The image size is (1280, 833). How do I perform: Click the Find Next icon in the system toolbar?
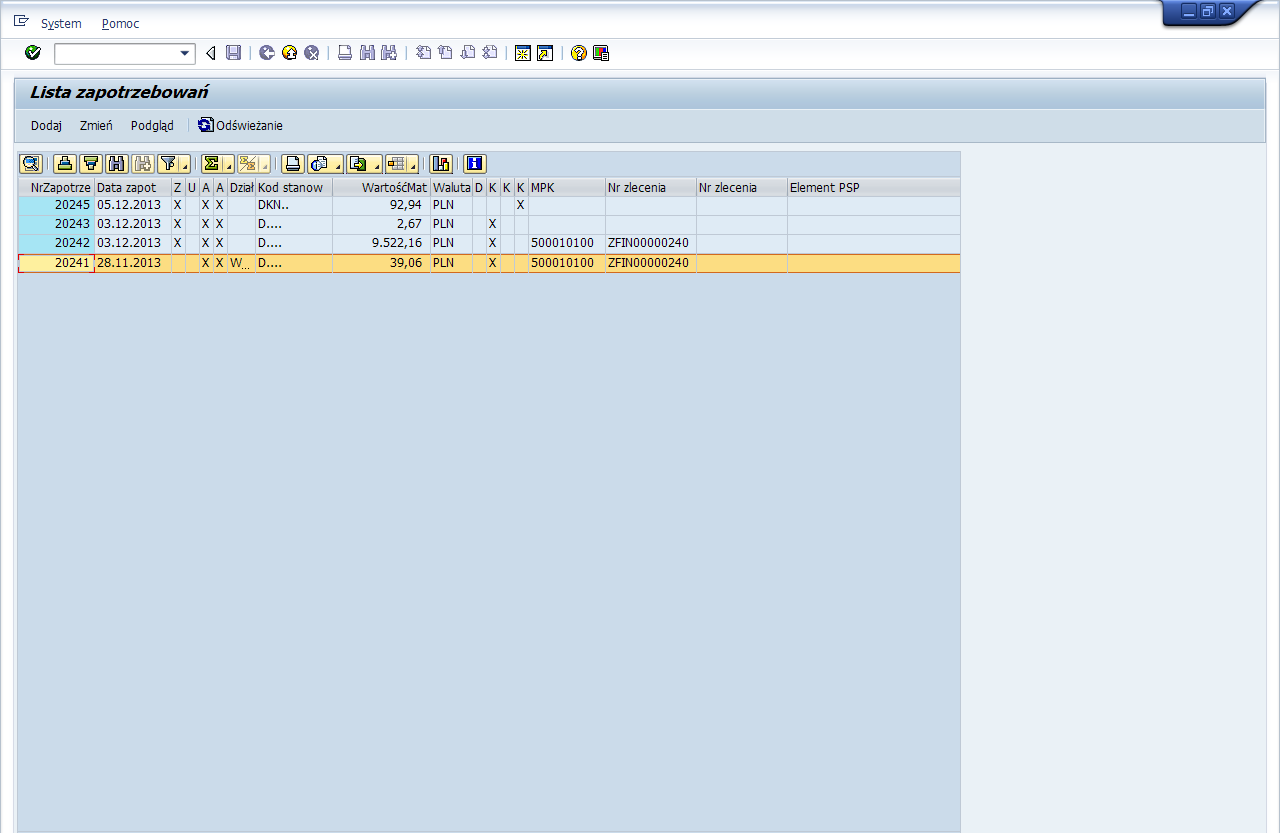click(389, 53)
